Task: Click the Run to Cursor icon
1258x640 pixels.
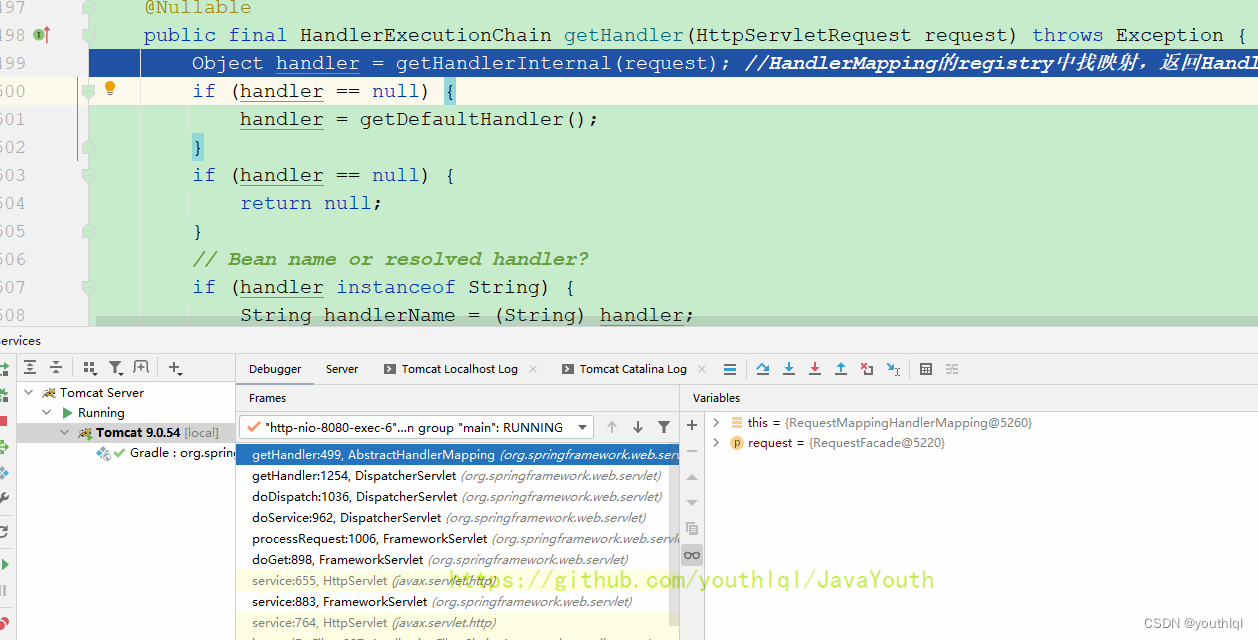Action: click(x=893, y=369)
